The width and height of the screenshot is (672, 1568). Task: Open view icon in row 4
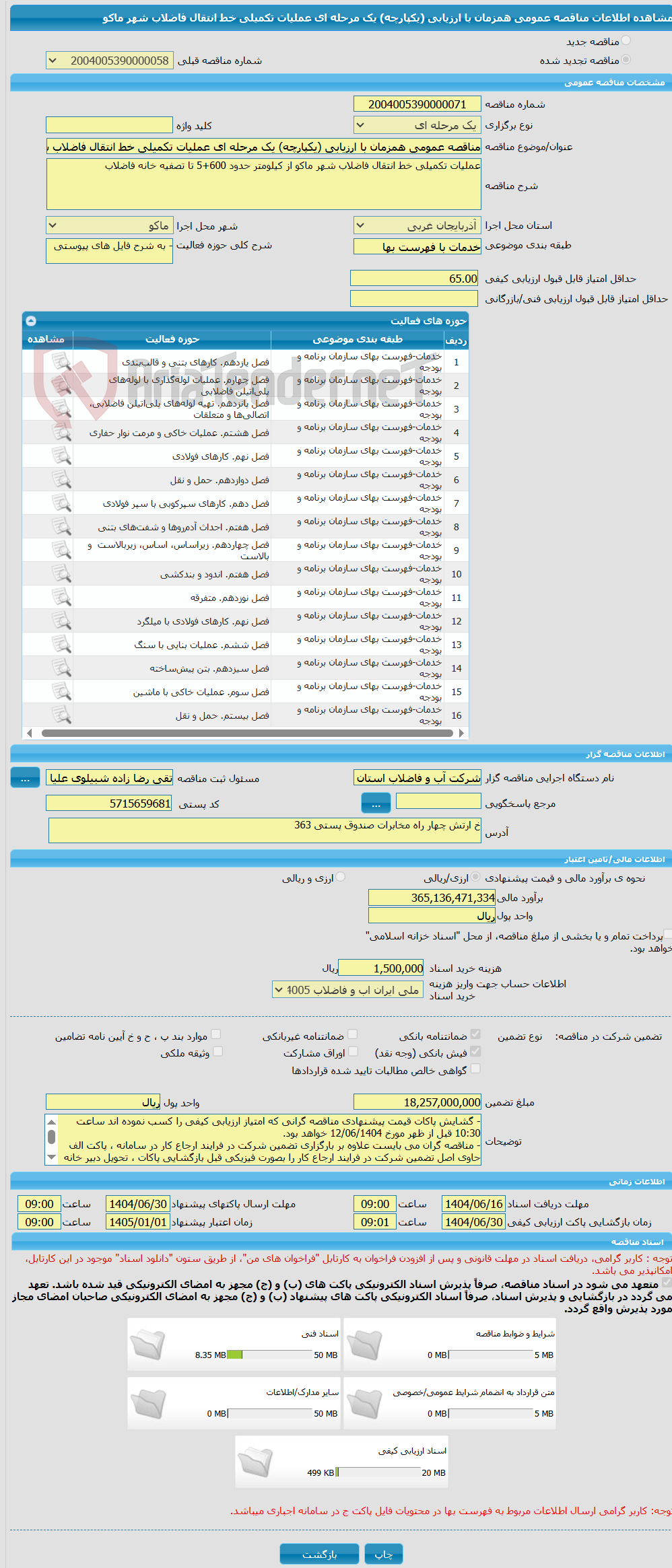coord(61,433)
